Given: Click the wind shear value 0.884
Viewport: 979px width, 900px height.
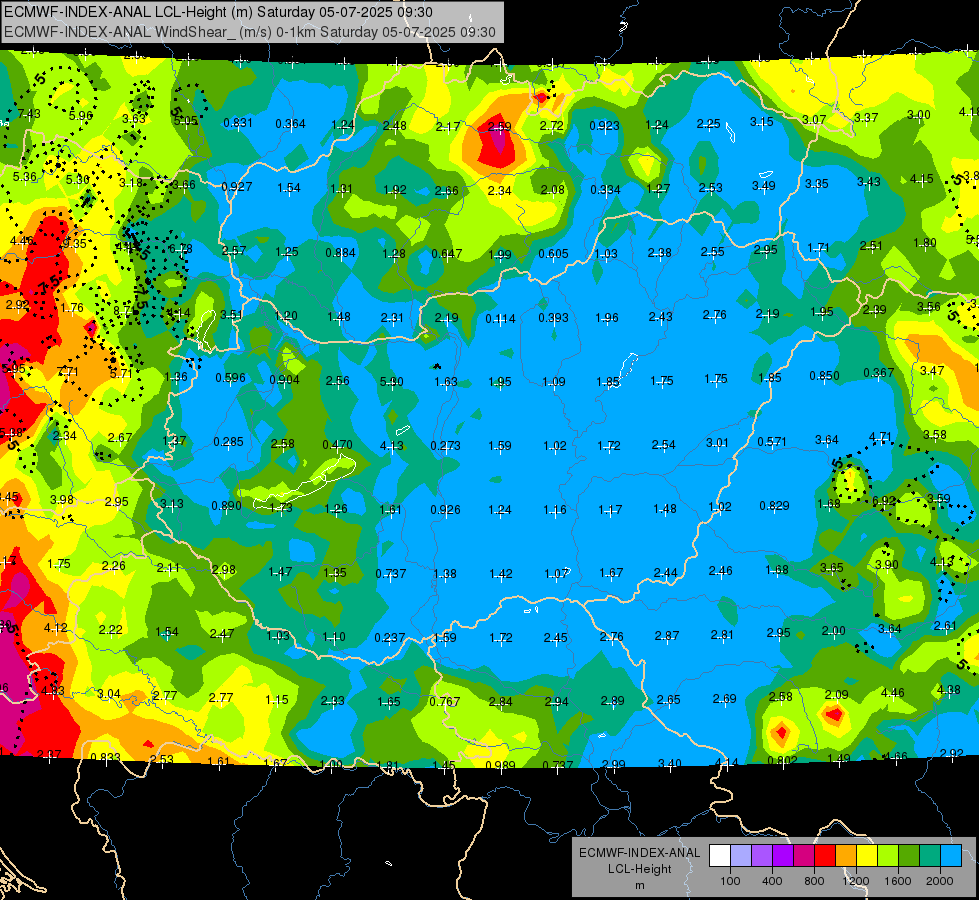Looking at the screenshot, I should tap(340, 253).
